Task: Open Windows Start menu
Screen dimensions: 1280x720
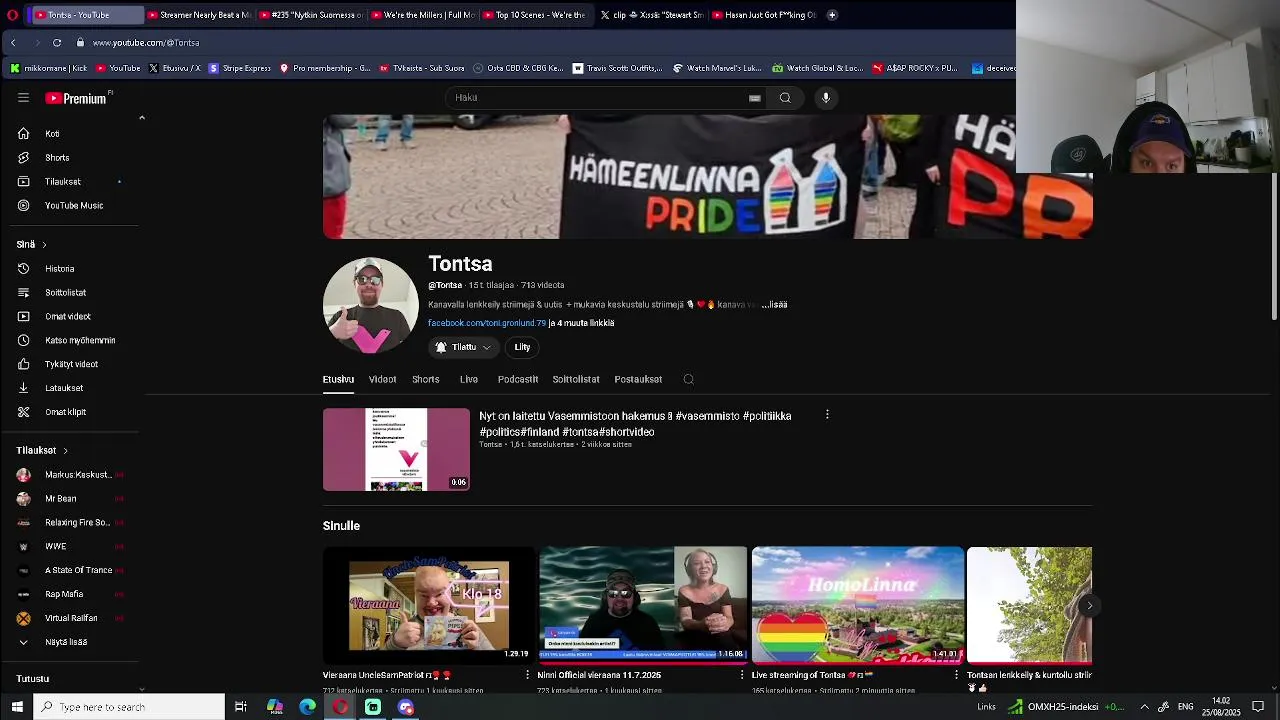Action: pyautogui.click(x=17, y=707)
